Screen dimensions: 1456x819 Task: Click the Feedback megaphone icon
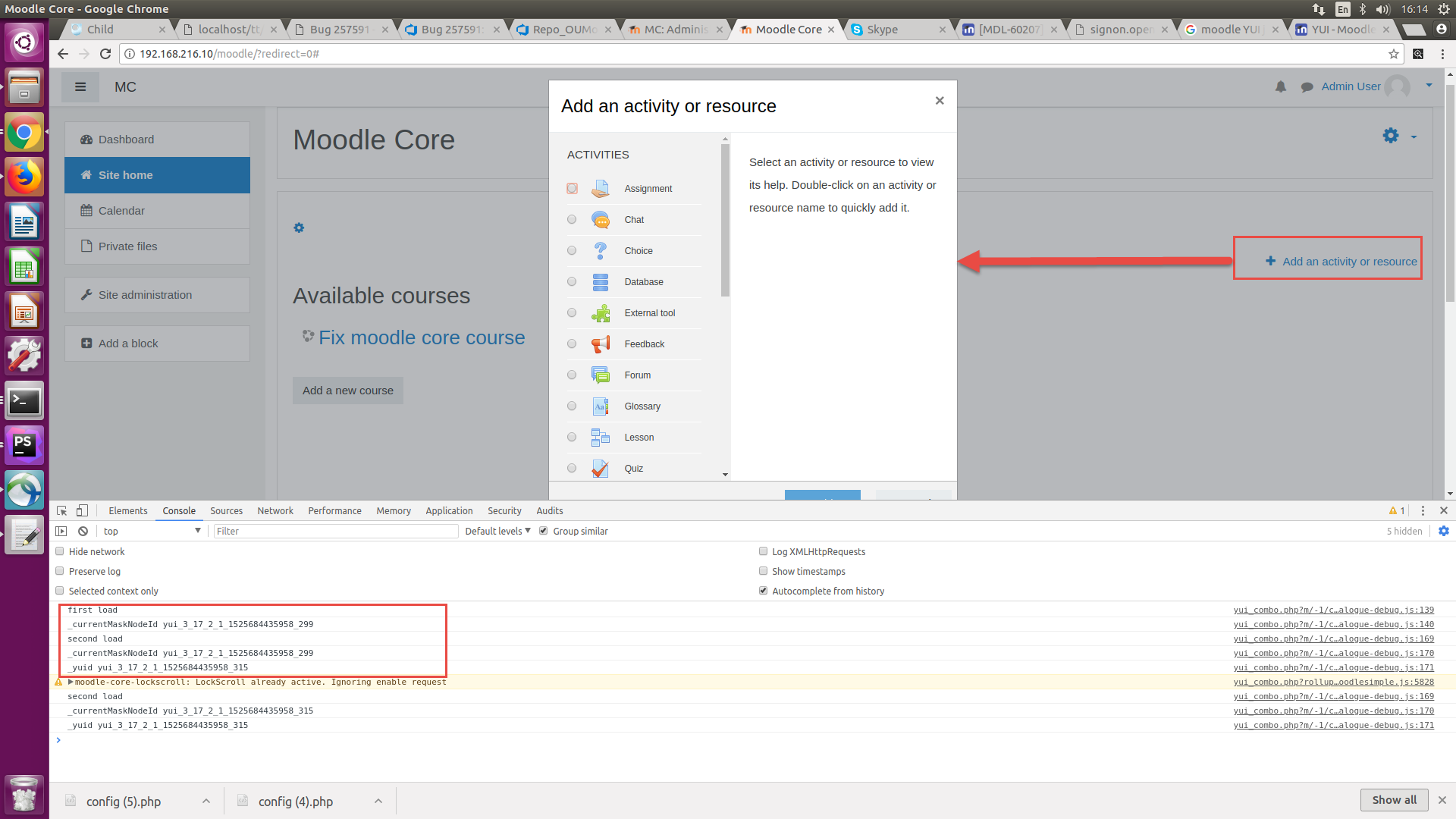(x=601, y=344)
